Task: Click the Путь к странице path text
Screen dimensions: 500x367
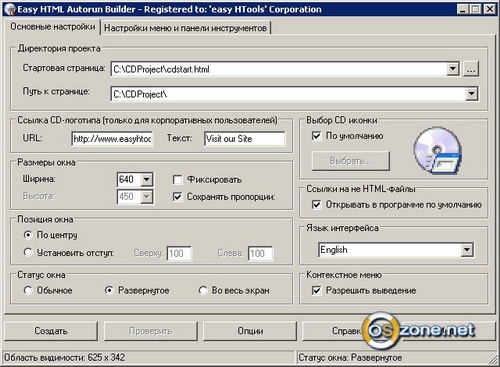Action: (140, 94)
